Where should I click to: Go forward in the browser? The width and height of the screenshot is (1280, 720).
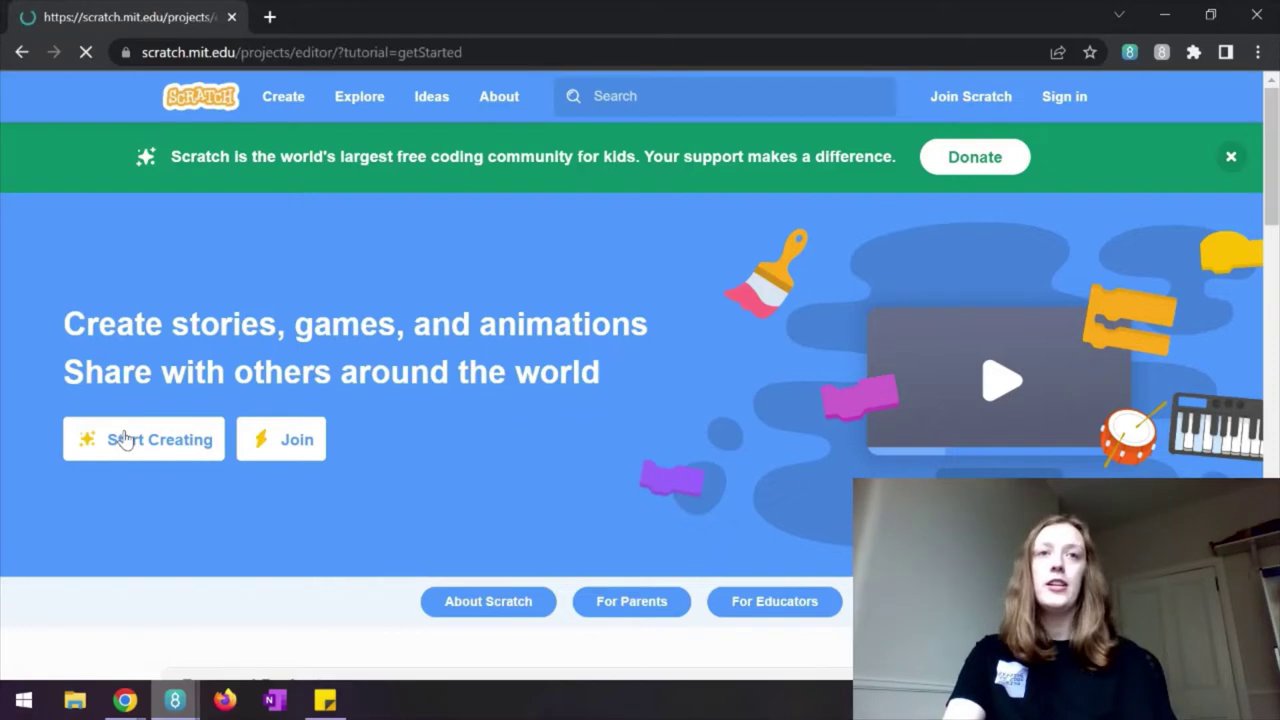pos(54,52)
